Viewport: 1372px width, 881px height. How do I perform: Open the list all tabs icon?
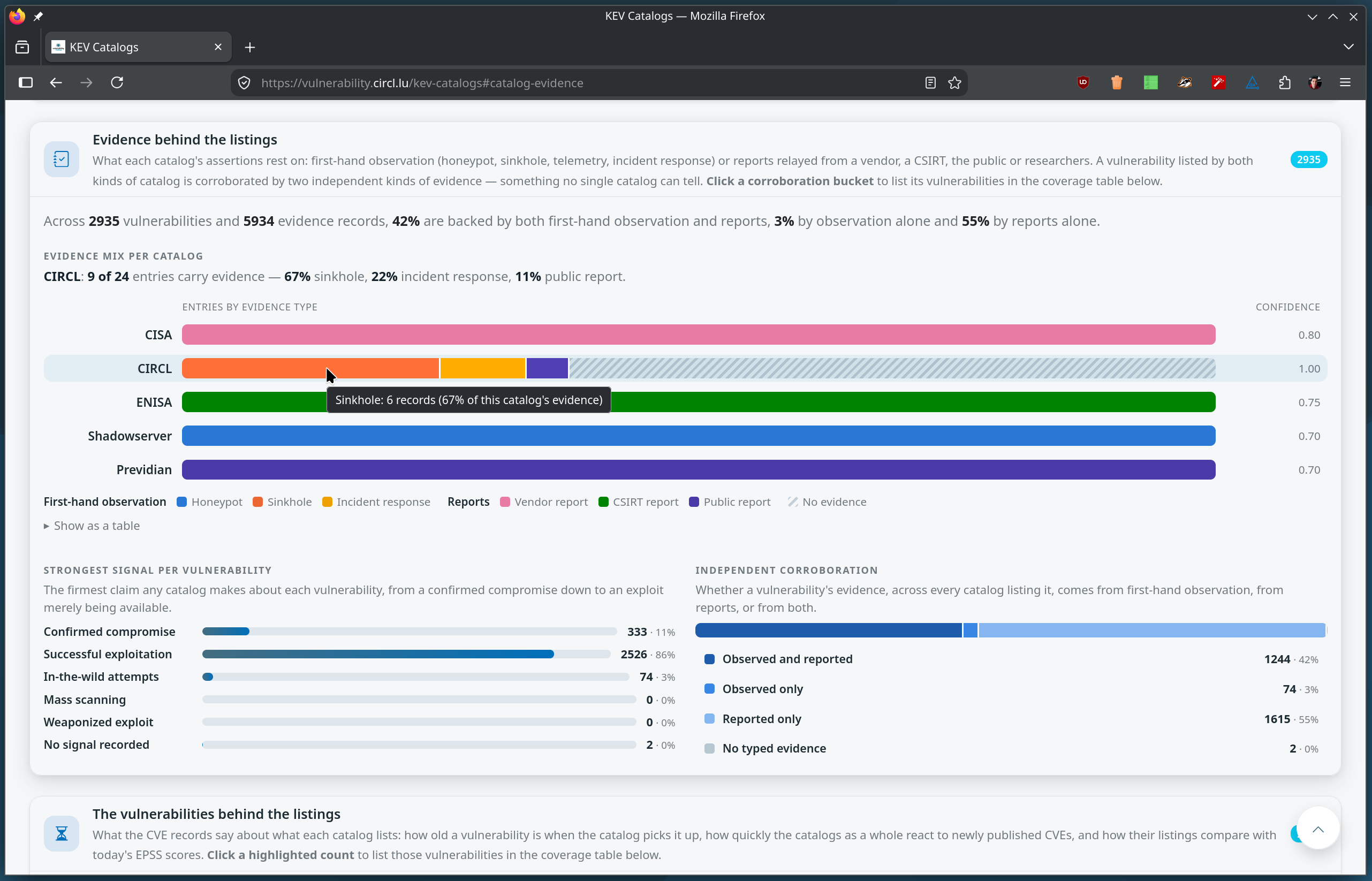(22, 47)
